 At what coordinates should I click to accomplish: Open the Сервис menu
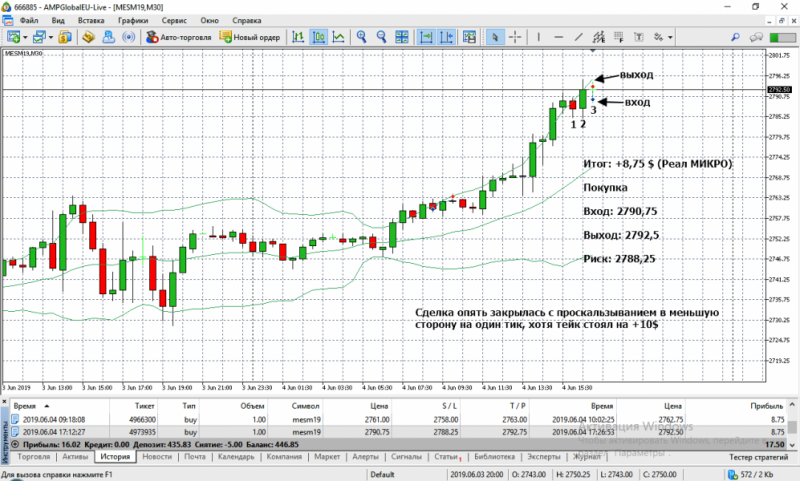coord(174,20)
